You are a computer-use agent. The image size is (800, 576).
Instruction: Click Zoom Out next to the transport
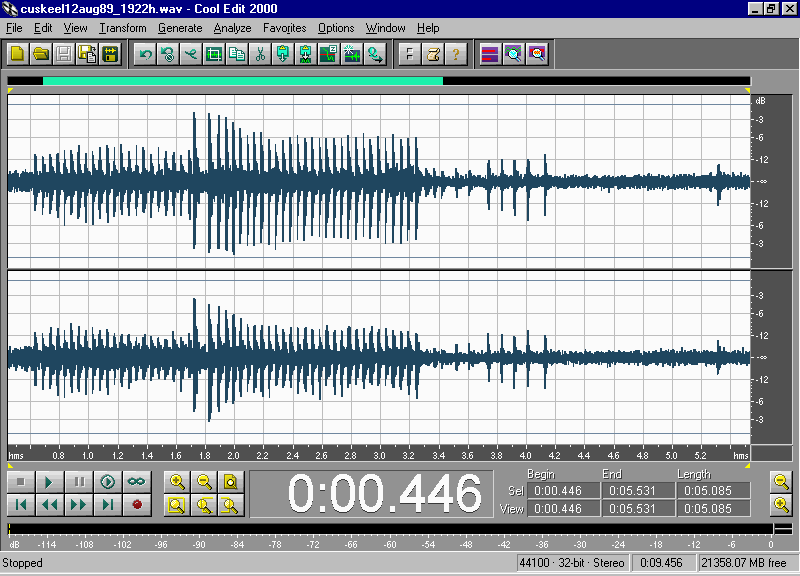[204, 482]
